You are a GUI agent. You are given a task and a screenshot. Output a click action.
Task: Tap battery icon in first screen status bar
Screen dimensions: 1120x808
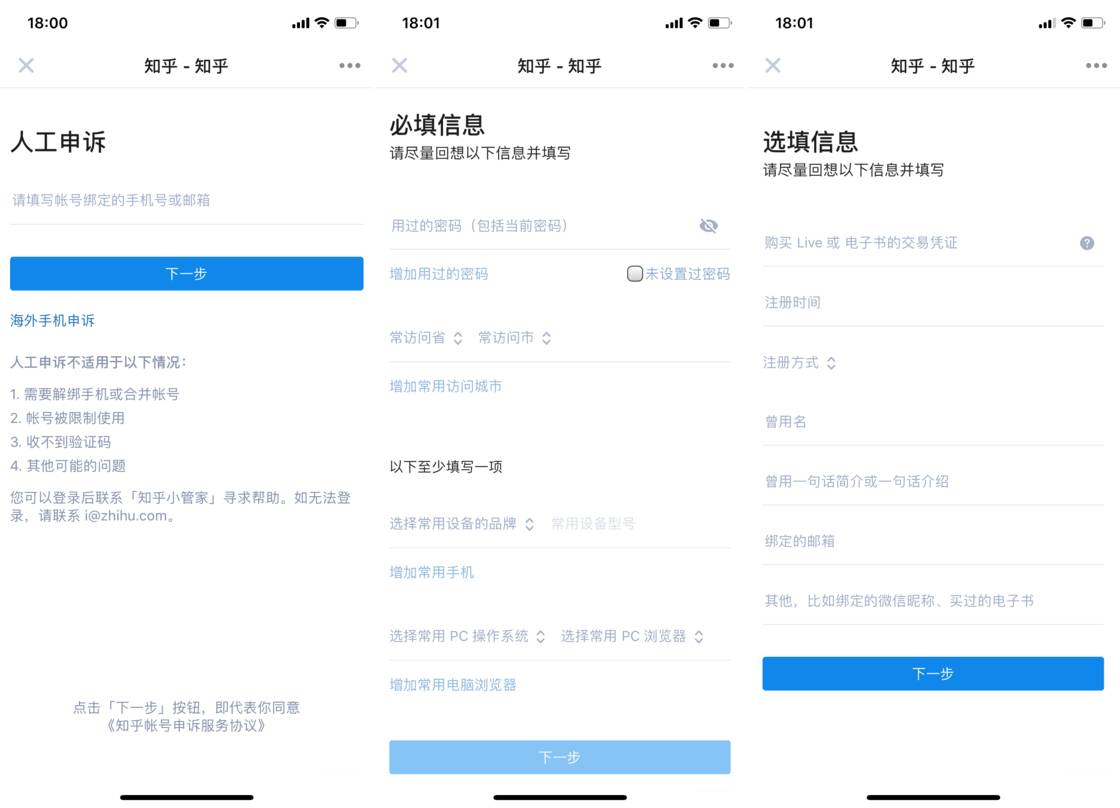pyautogui.click(x=346, y=23)
